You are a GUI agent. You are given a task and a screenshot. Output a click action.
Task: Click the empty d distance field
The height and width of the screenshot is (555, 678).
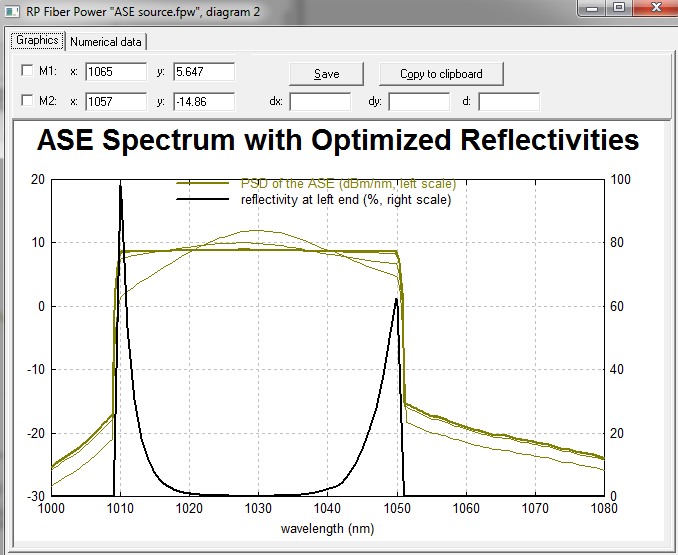coord(508,102)
